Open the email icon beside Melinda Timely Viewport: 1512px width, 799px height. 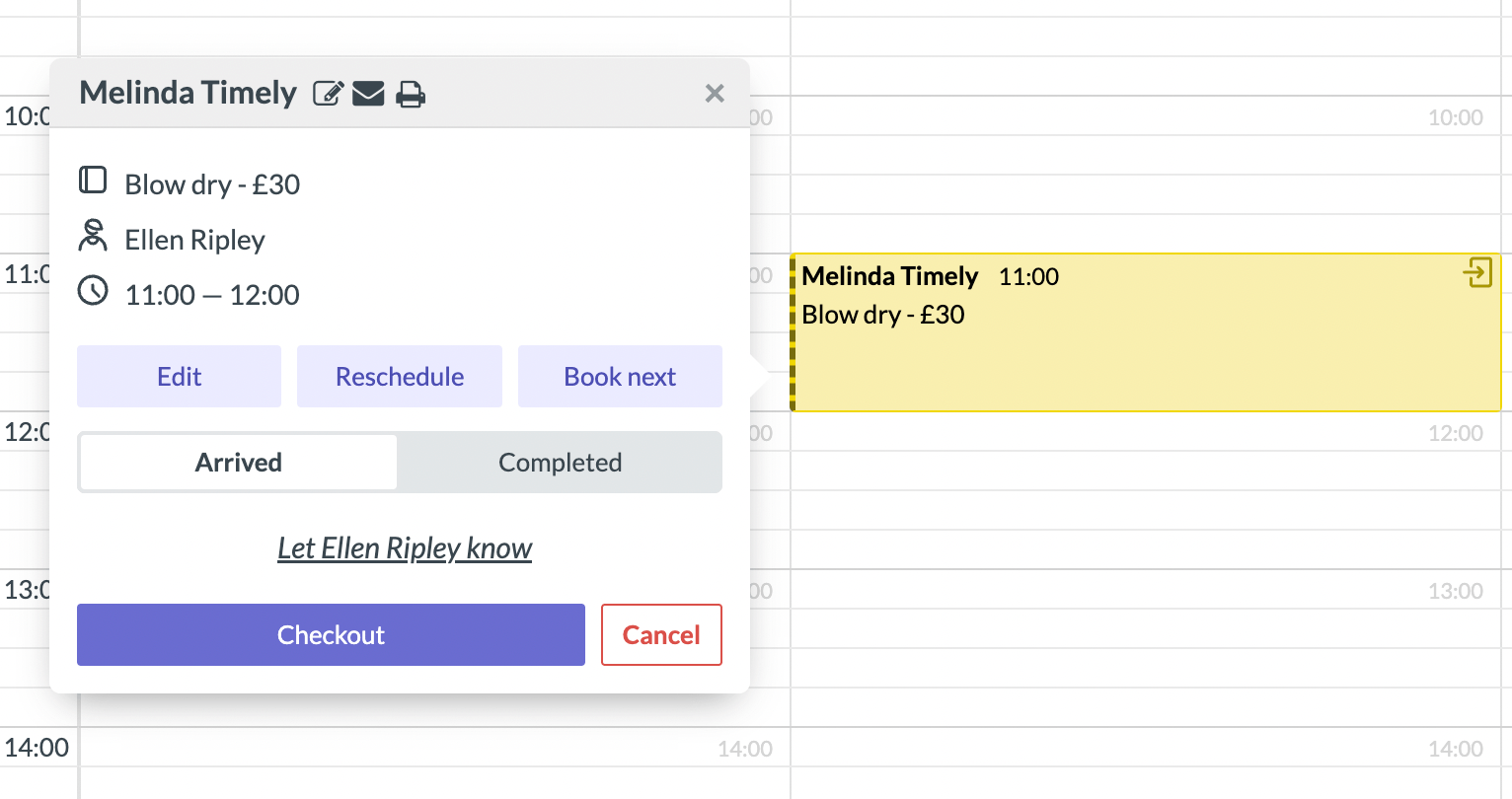(367, 92)
